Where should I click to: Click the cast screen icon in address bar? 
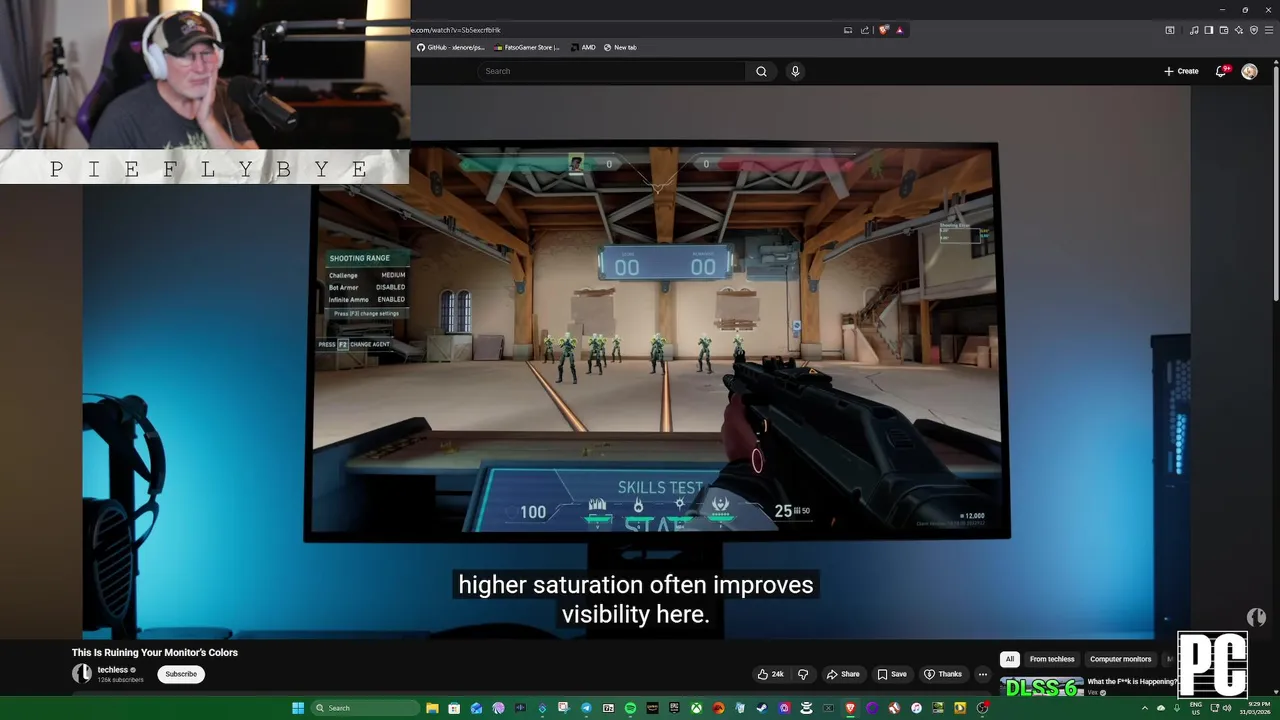848,30
